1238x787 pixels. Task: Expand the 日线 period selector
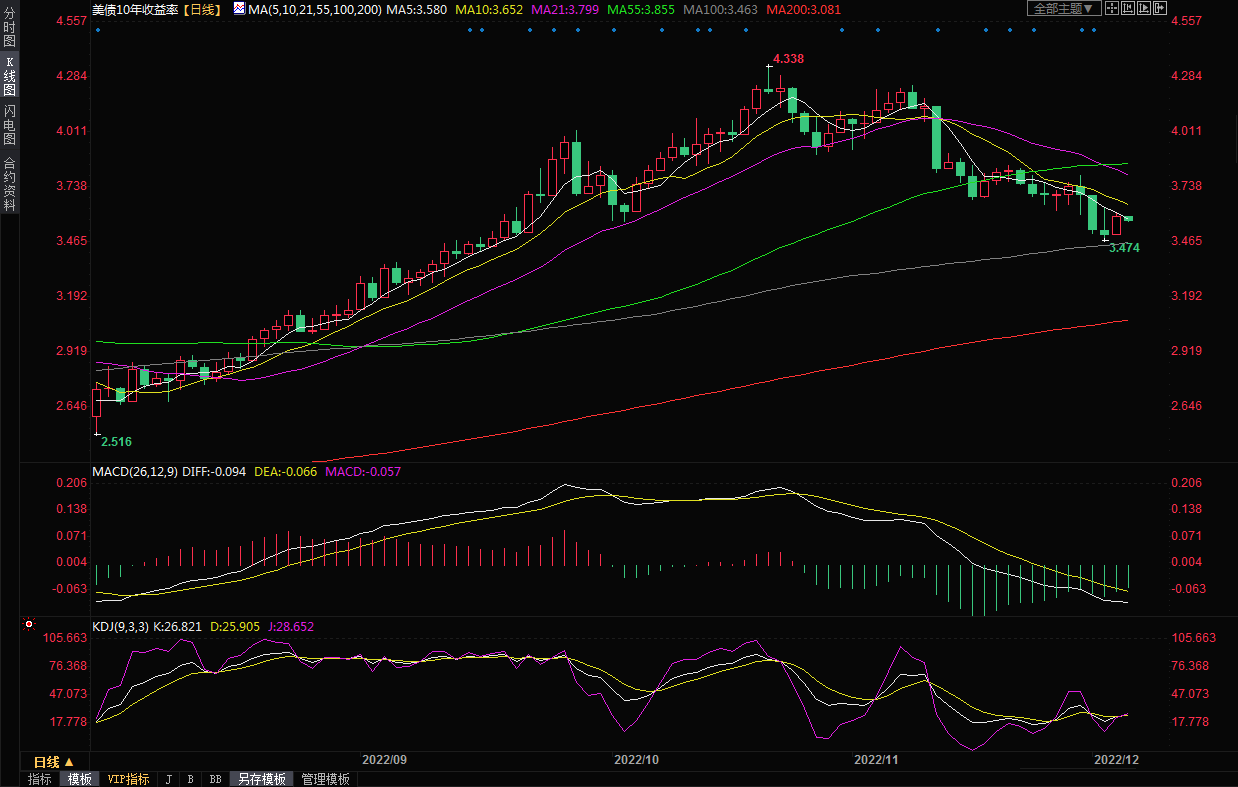click(x=54, y=762)
